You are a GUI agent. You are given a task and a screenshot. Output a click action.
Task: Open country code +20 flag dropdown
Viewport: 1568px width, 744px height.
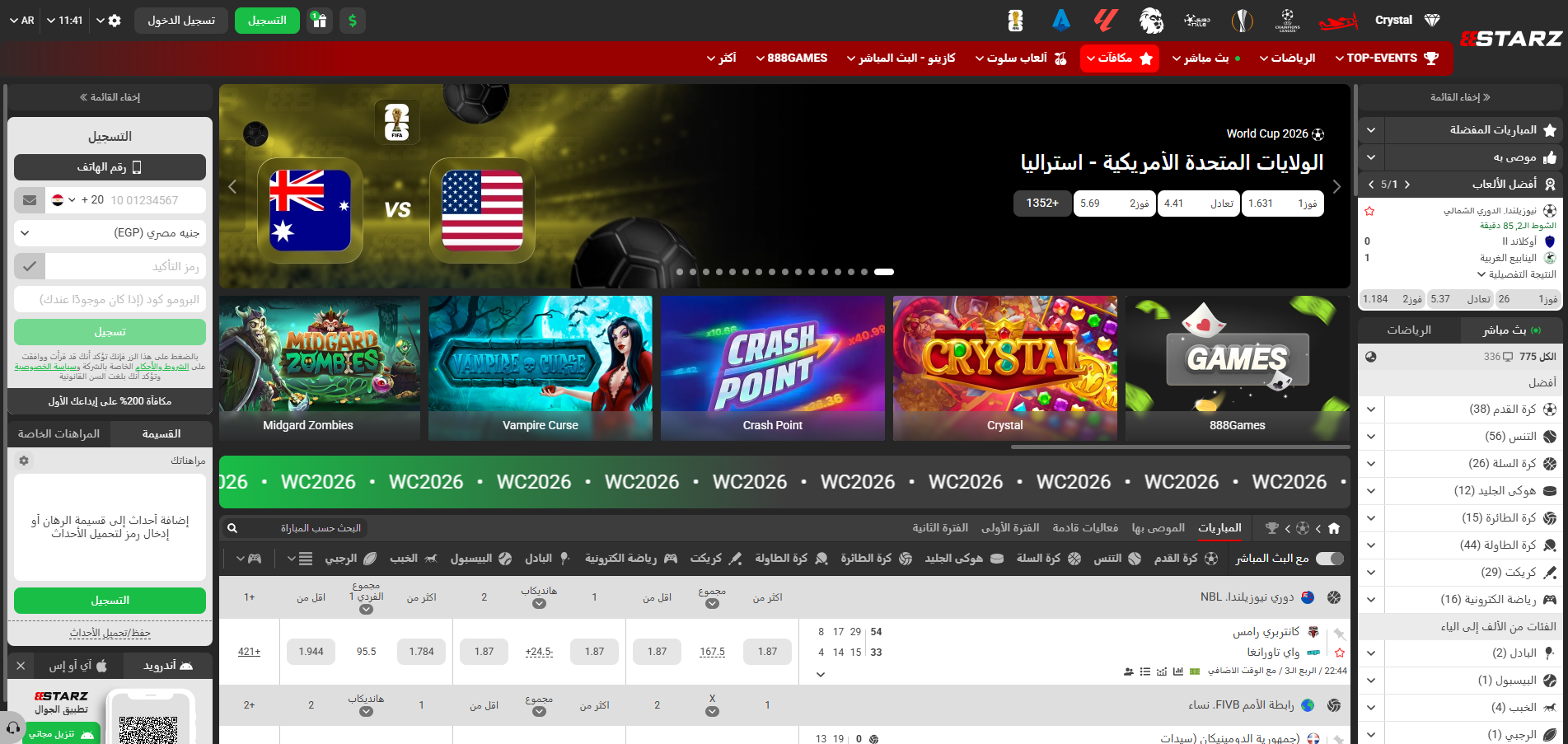77,200
